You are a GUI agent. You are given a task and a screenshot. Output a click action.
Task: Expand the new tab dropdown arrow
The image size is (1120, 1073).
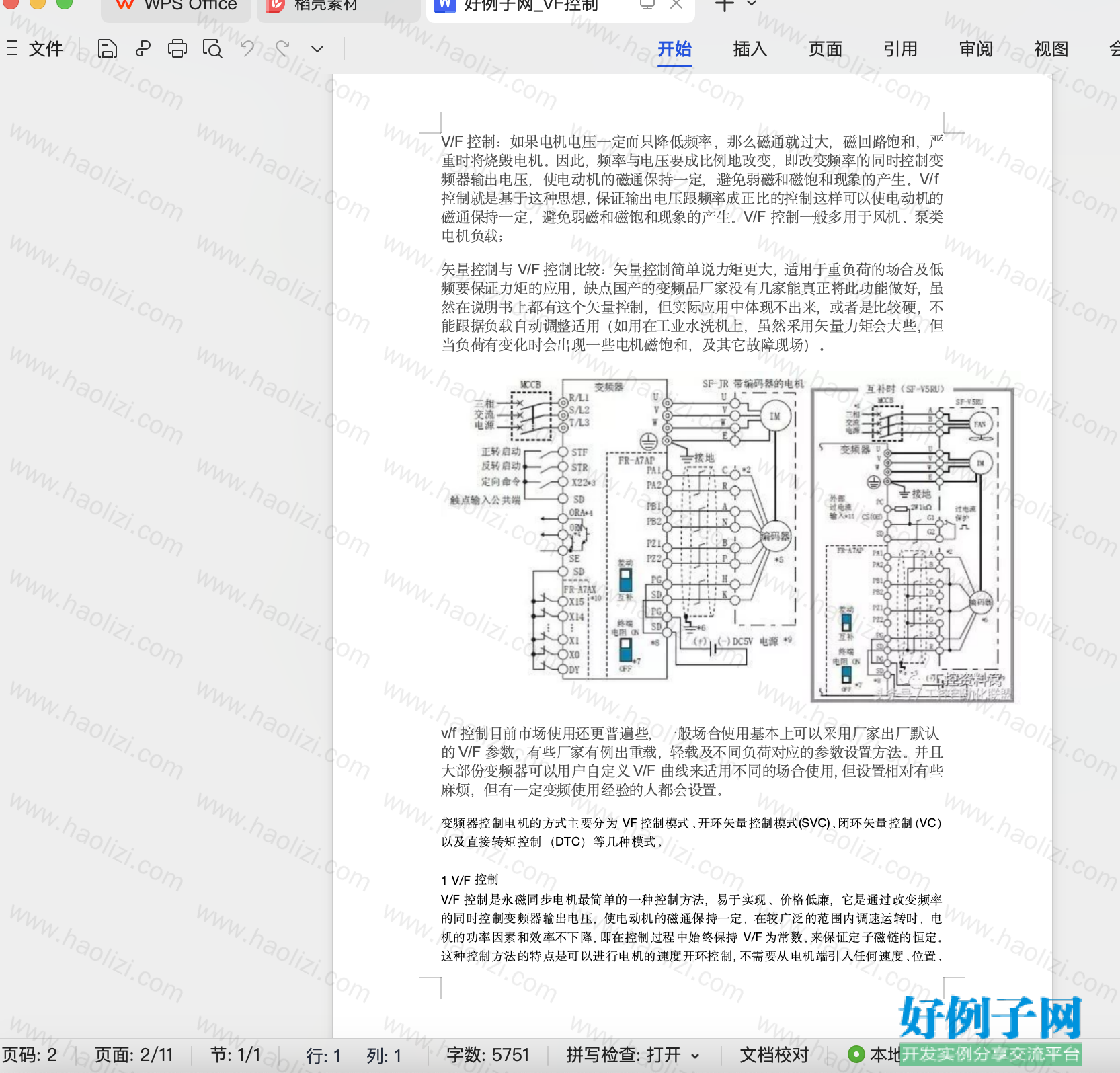(752, 4)
